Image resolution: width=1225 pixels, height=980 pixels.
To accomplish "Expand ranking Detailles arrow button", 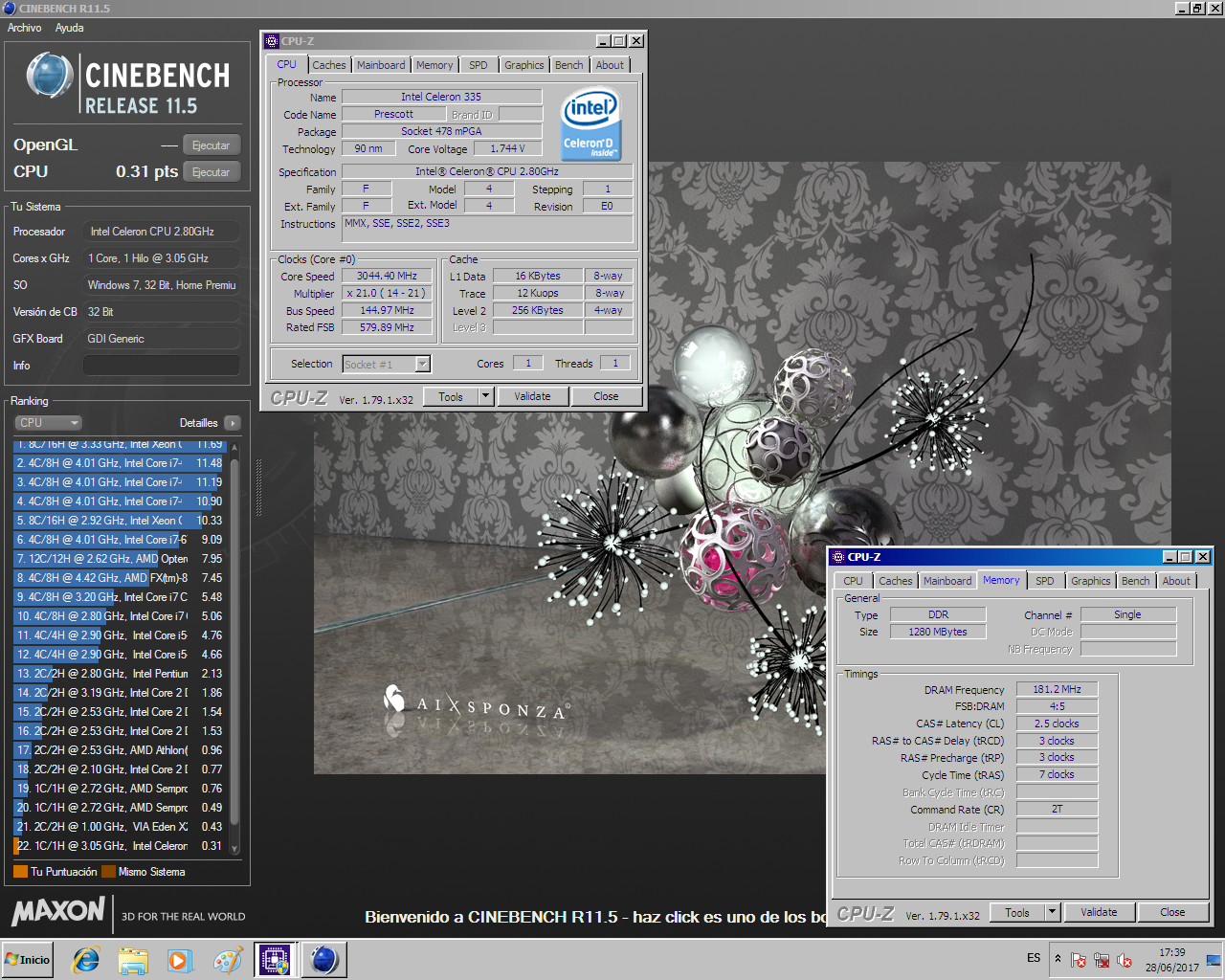I will coord(233,423).
